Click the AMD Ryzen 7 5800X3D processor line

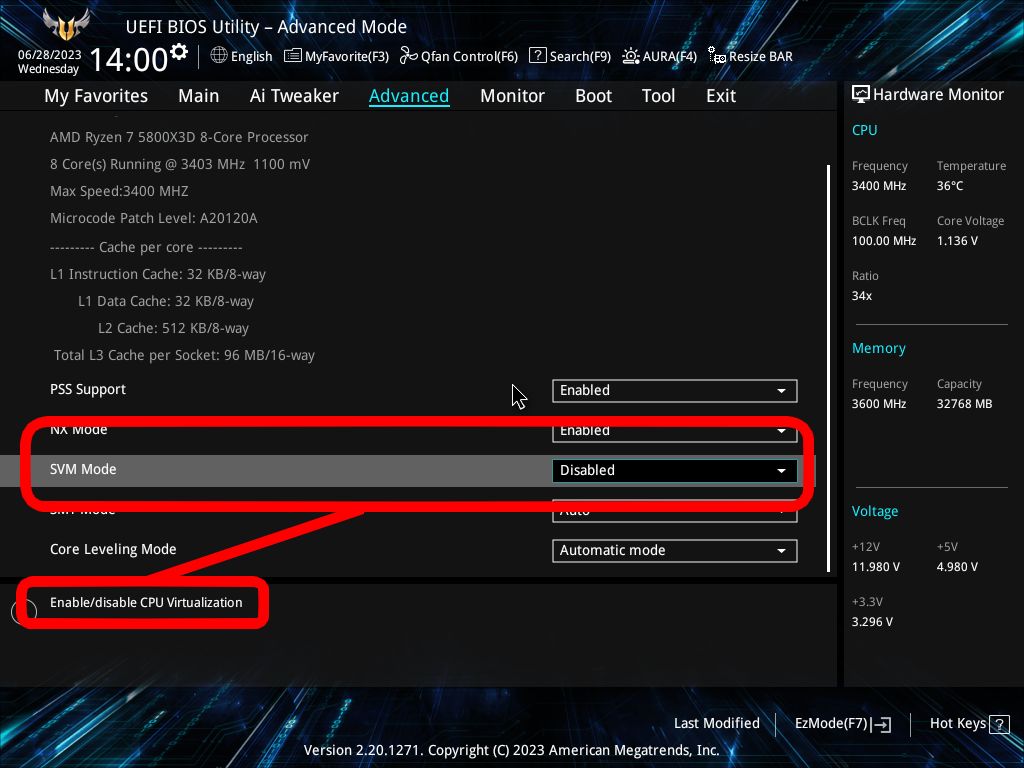click(179, 138)
